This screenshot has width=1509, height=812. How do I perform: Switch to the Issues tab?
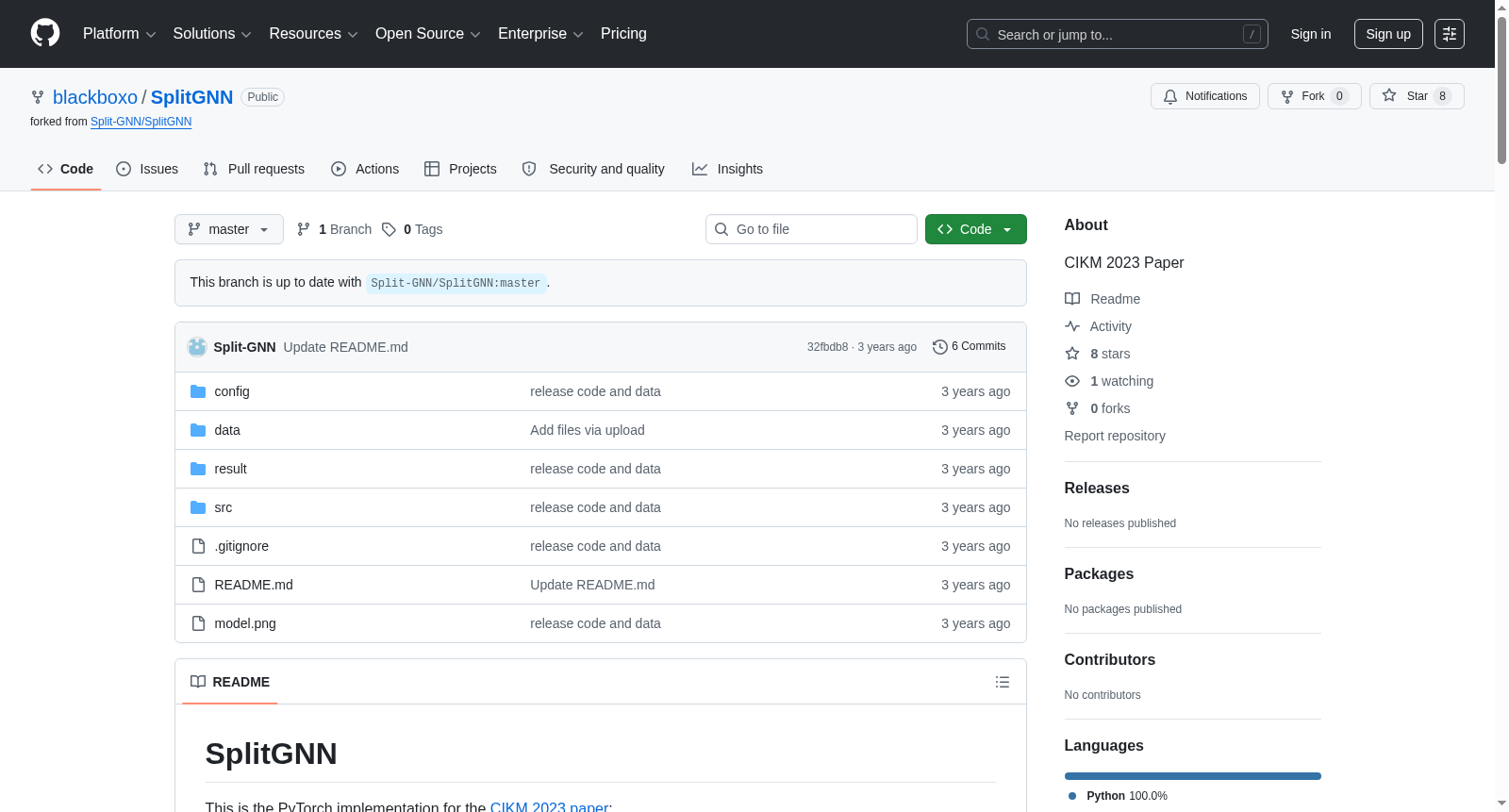(147, 169)
